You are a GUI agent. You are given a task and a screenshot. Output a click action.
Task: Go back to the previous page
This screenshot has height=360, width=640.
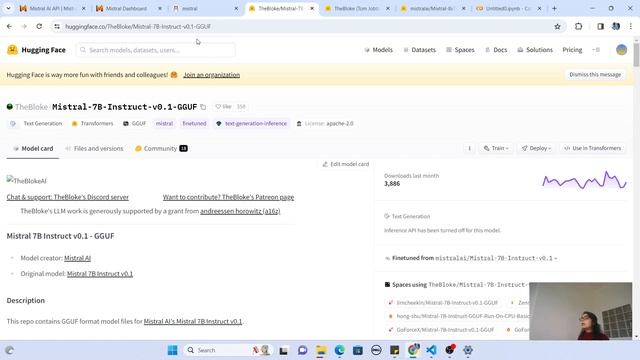[x=9, y=27]
